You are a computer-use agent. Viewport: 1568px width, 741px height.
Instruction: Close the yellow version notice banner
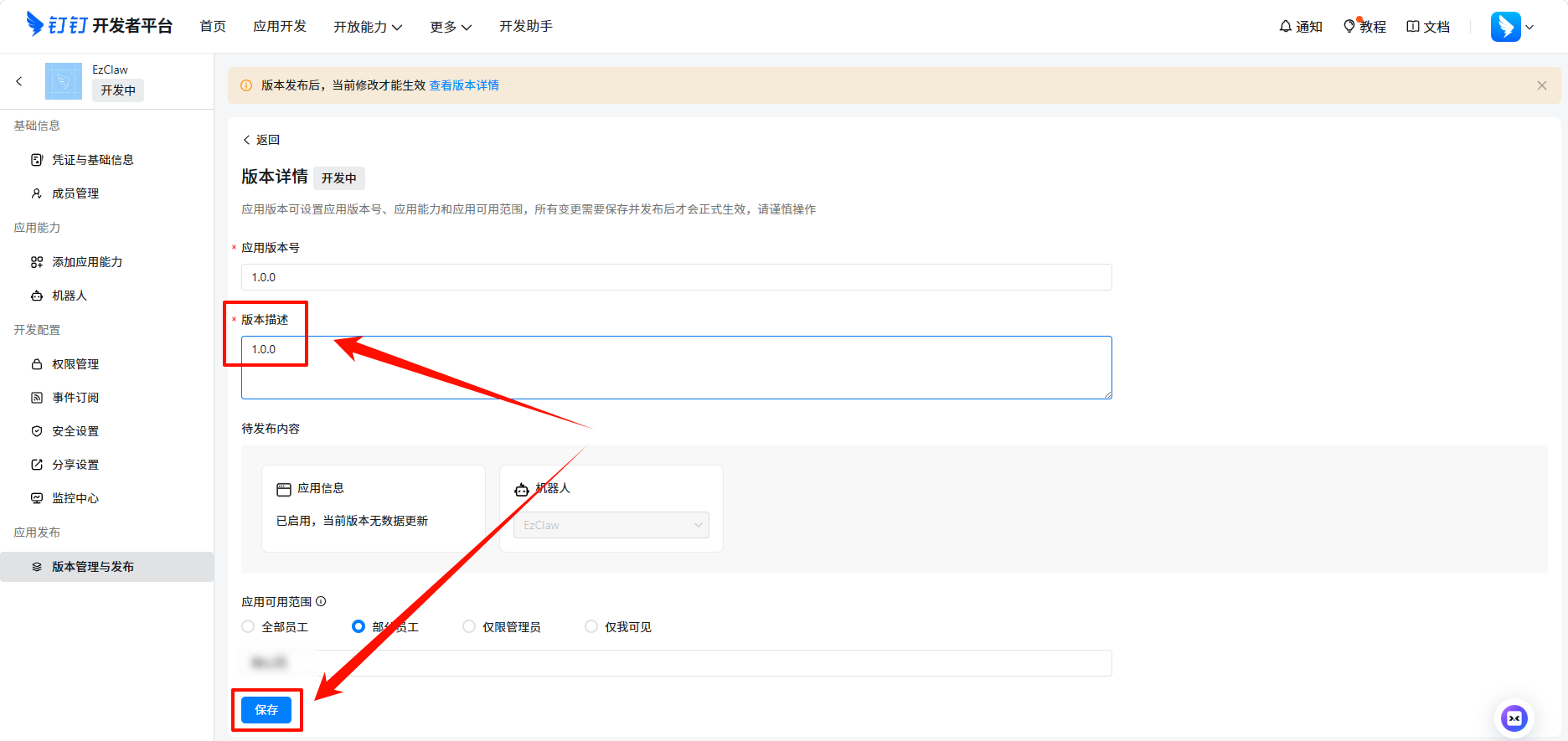tap(1541, 85)
